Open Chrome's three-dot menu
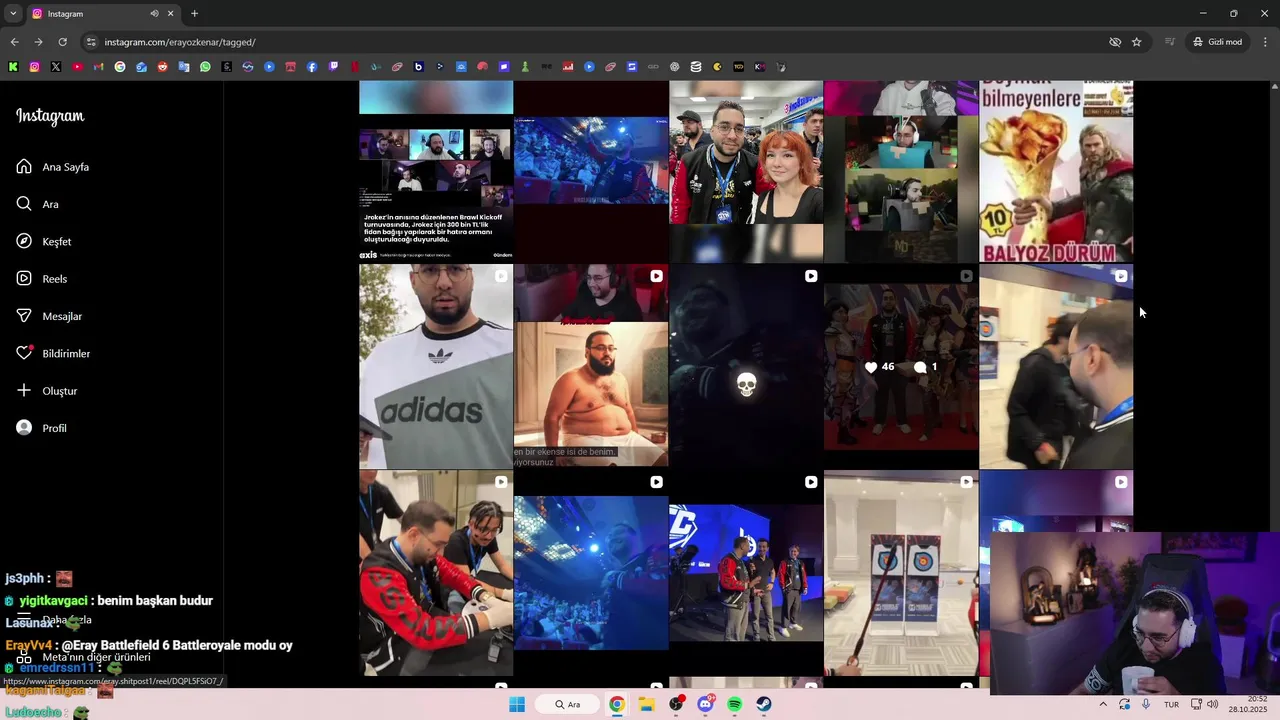The height and width of the screenshot is (720, 1280). pyautogui.click(x=1266, y=42)
